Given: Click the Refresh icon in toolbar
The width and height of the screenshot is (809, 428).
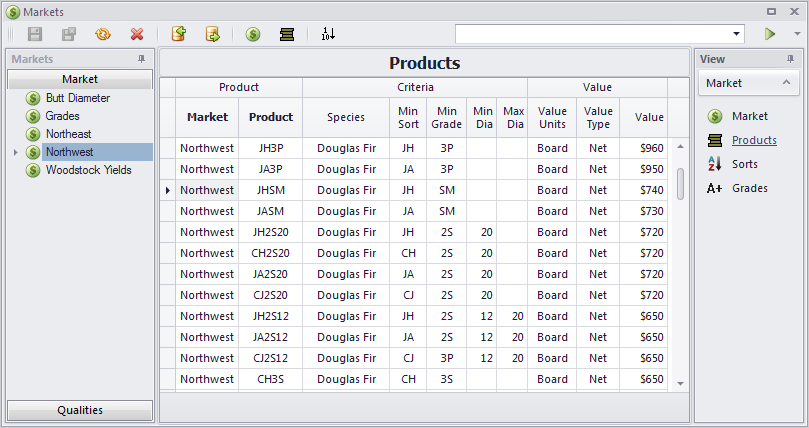Looking at the screenshot, I should pos(103,34).
